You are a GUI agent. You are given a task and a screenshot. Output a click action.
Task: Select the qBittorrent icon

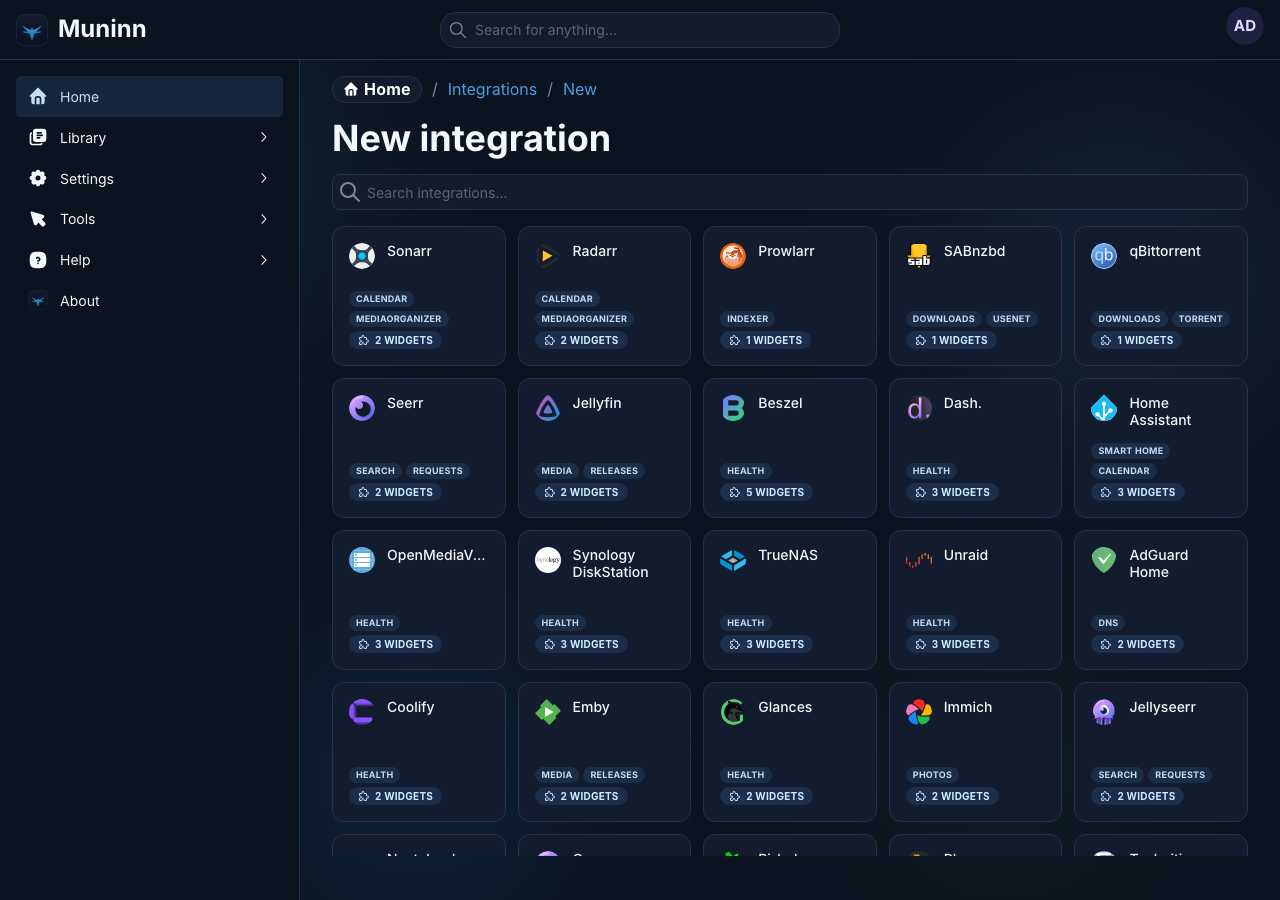click(x=1104, y=256)
